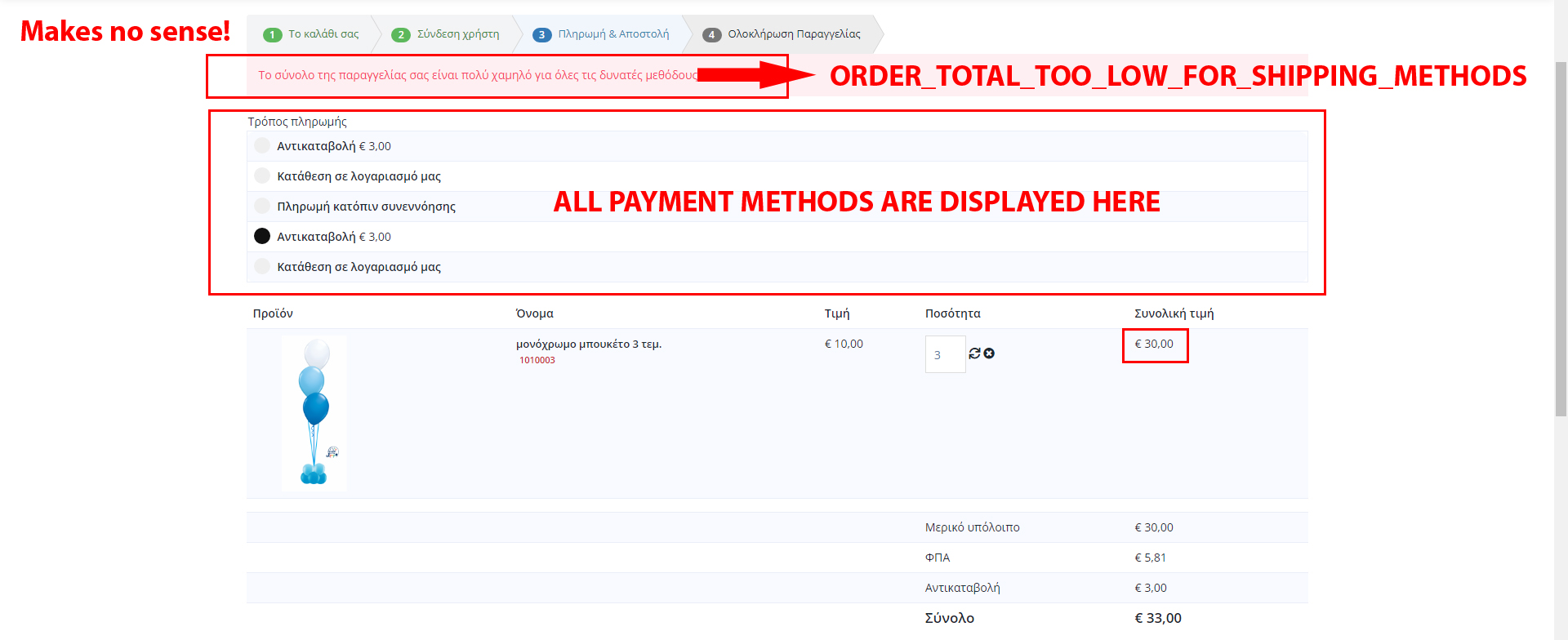Click the Όνομα column header
Image resolution: width=1568 pixels, height=640 pixels.
click(x=535, y=313)
